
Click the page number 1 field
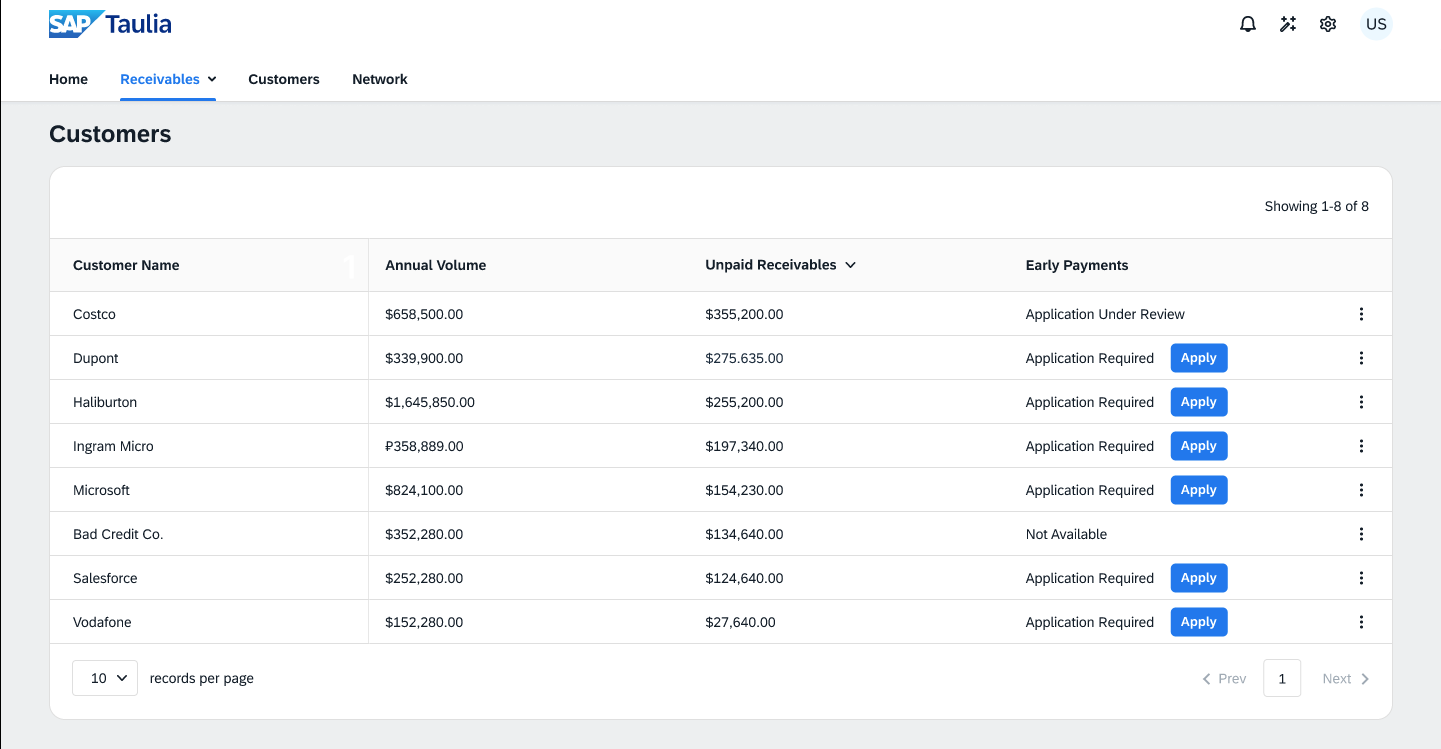1282,678
